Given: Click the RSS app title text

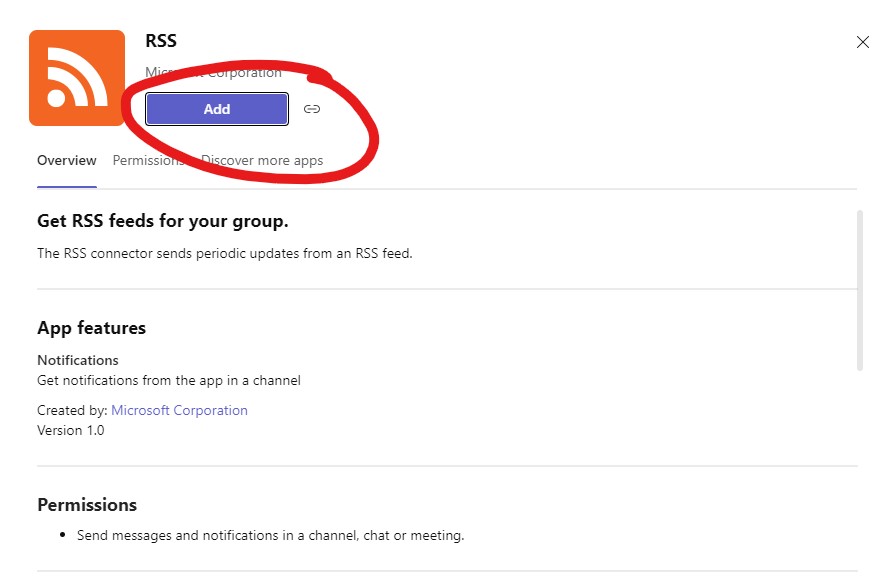Looking at the screenshot, I should coord(161,41).
